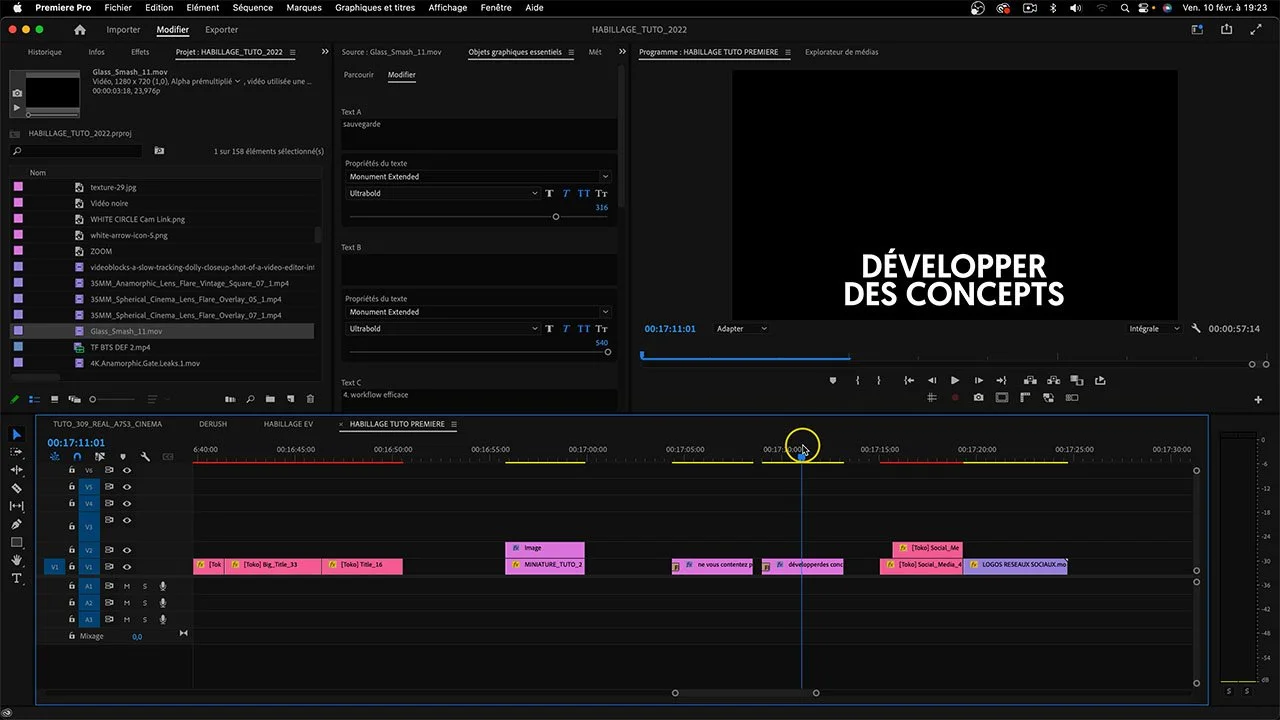Image resolution: width=1280 pixels, height=720 pixels.
Task: Switch to the DERUSH sequence tab
Action: coord(213,424)
